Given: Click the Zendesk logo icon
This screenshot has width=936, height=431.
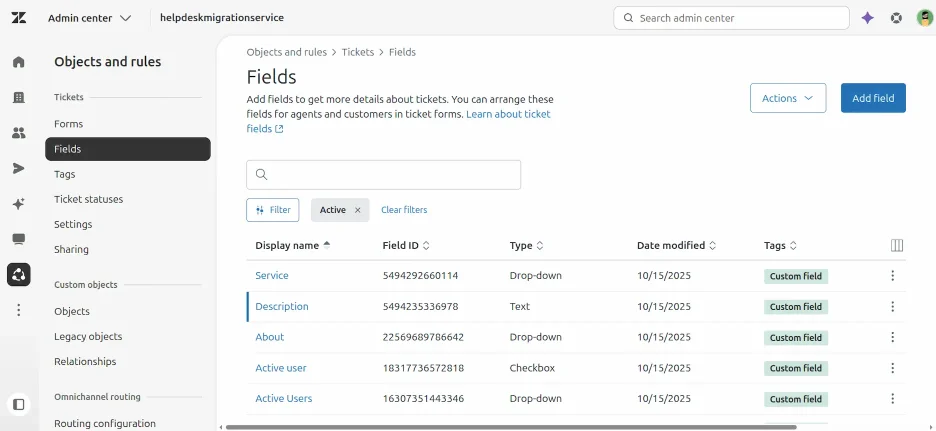Looking at the screenshot, I should click(x=19, y=18).
